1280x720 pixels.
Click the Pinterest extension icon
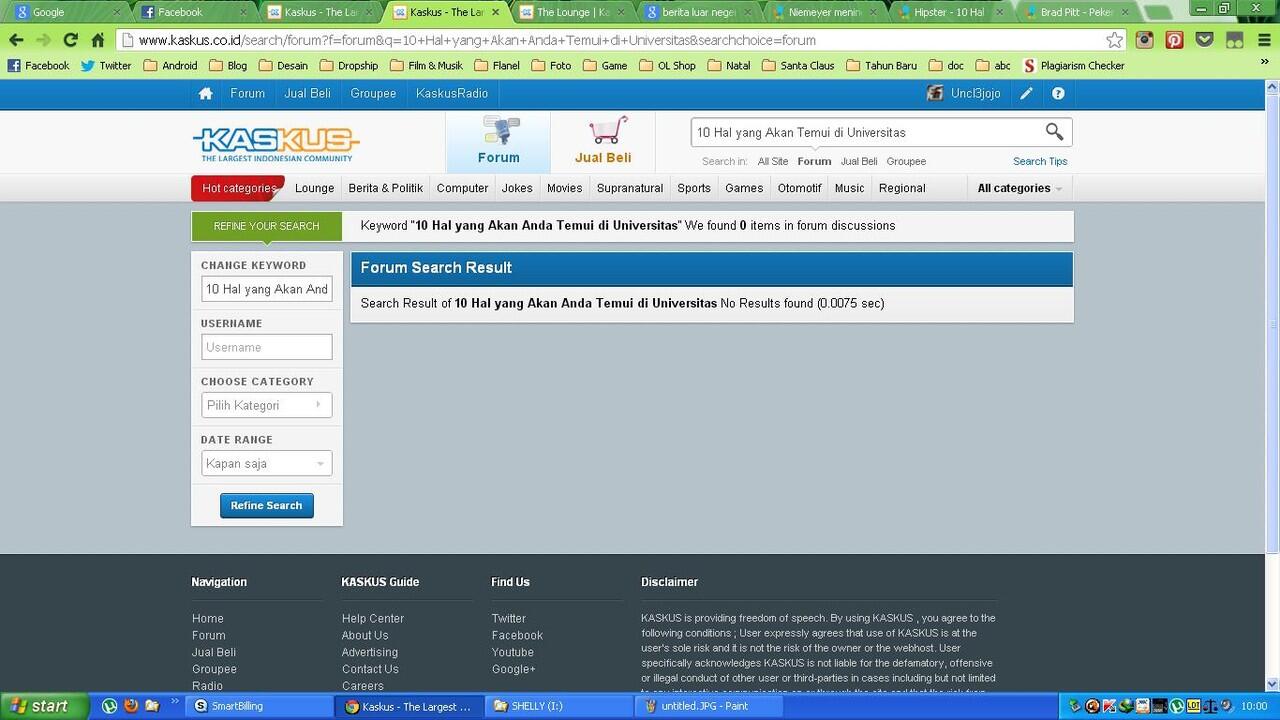pos(1175,40)
